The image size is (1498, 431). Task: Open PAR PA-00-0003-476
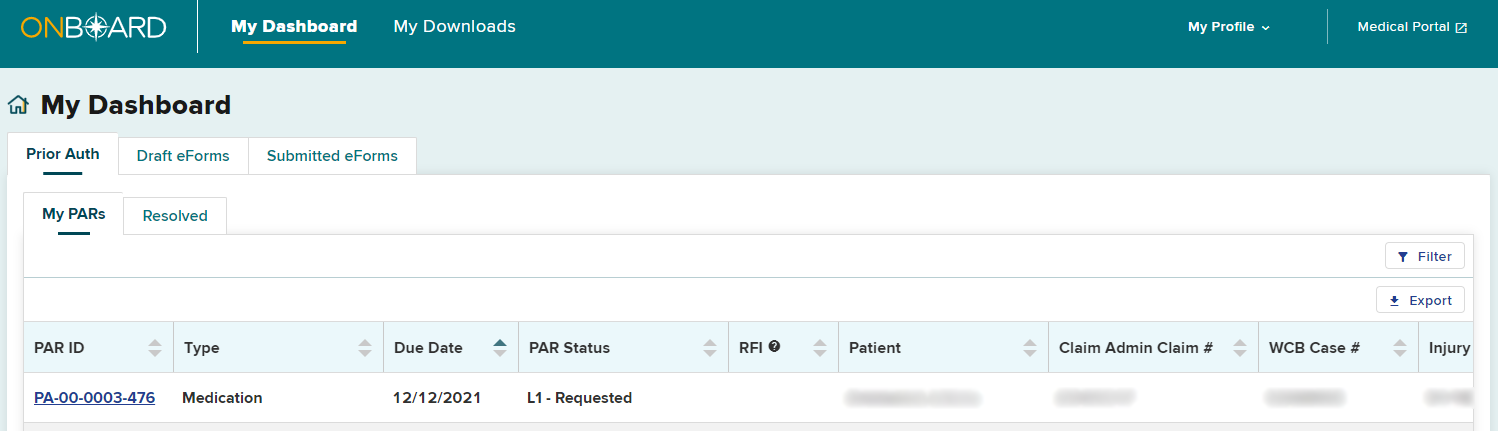94,398
